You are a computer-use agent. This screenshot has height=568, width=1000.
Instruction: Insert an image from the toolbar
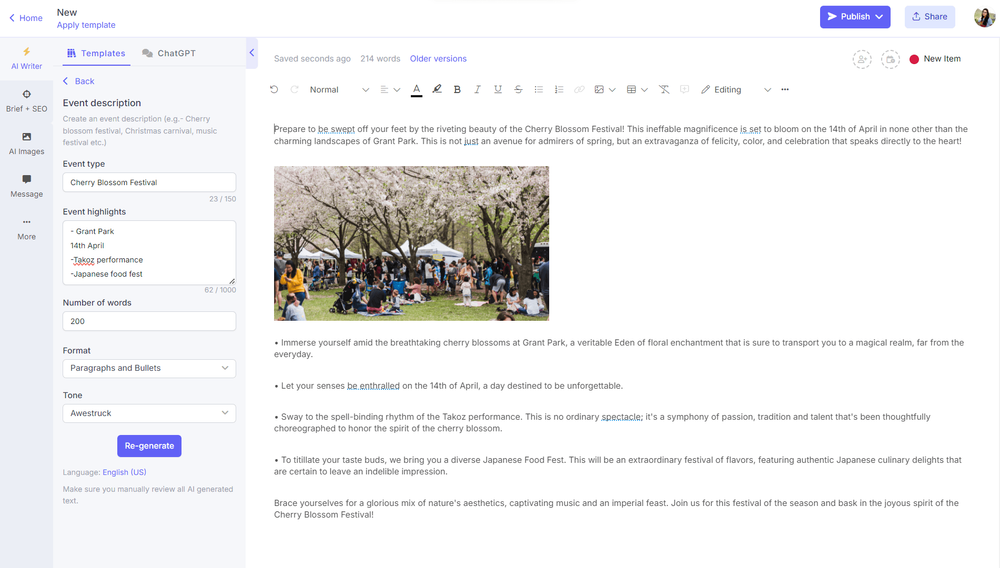click(x=599, y=89)
